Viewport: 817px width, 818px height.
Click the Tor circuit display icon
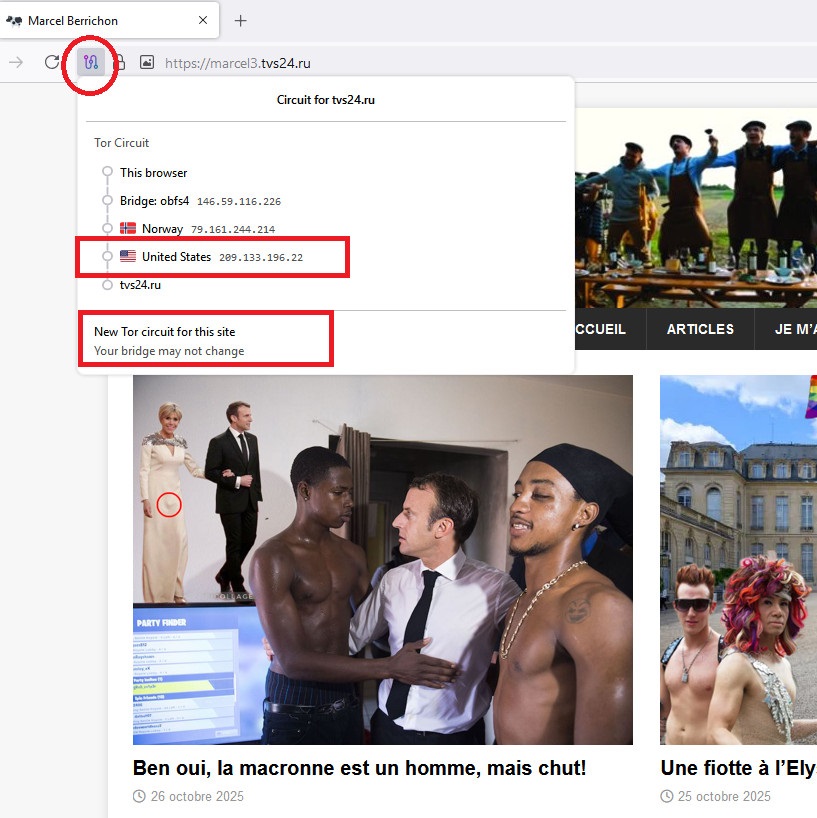coord(91,62)
